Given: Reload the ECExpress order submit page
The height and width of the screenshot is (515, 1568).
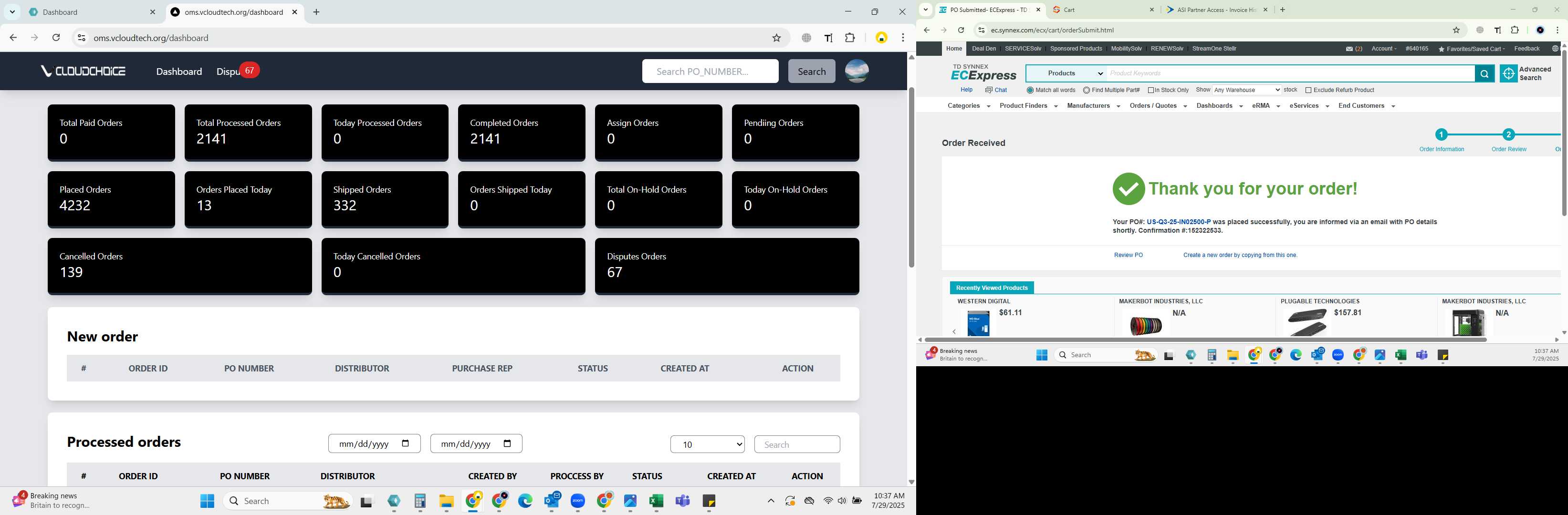Looking at the screenshot, I should click(961, 31).
